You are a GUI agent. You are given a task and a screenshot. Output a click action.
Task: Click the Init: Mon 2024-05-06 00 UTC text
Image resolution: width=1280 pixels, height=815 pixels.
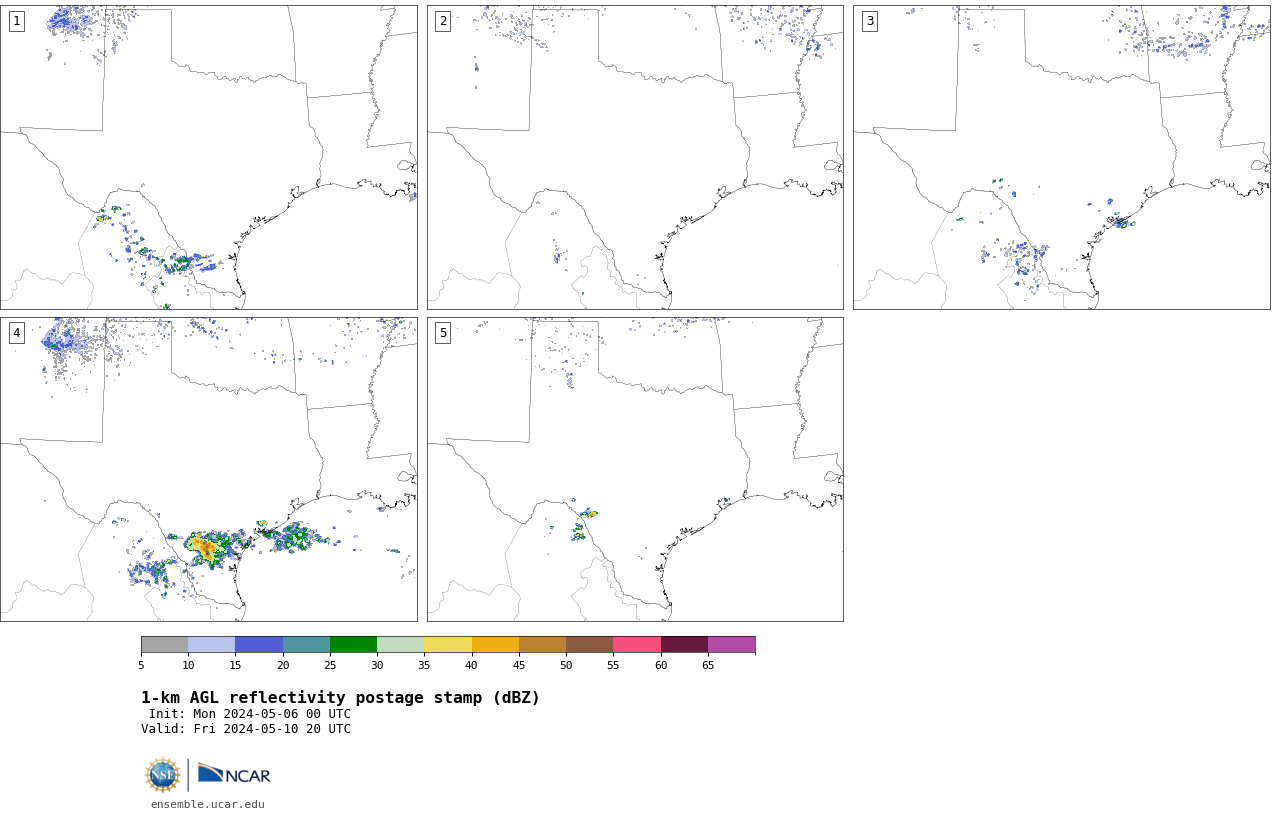250,714
